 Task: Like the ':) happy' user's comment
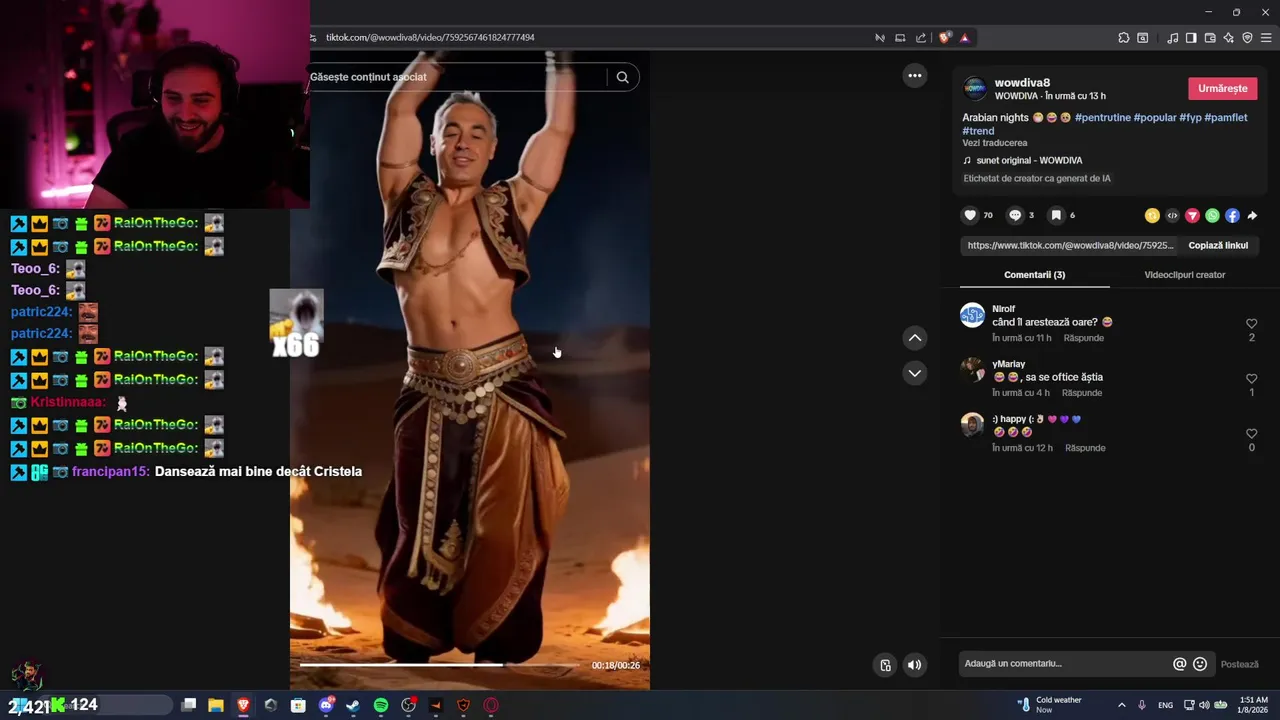1251,434
